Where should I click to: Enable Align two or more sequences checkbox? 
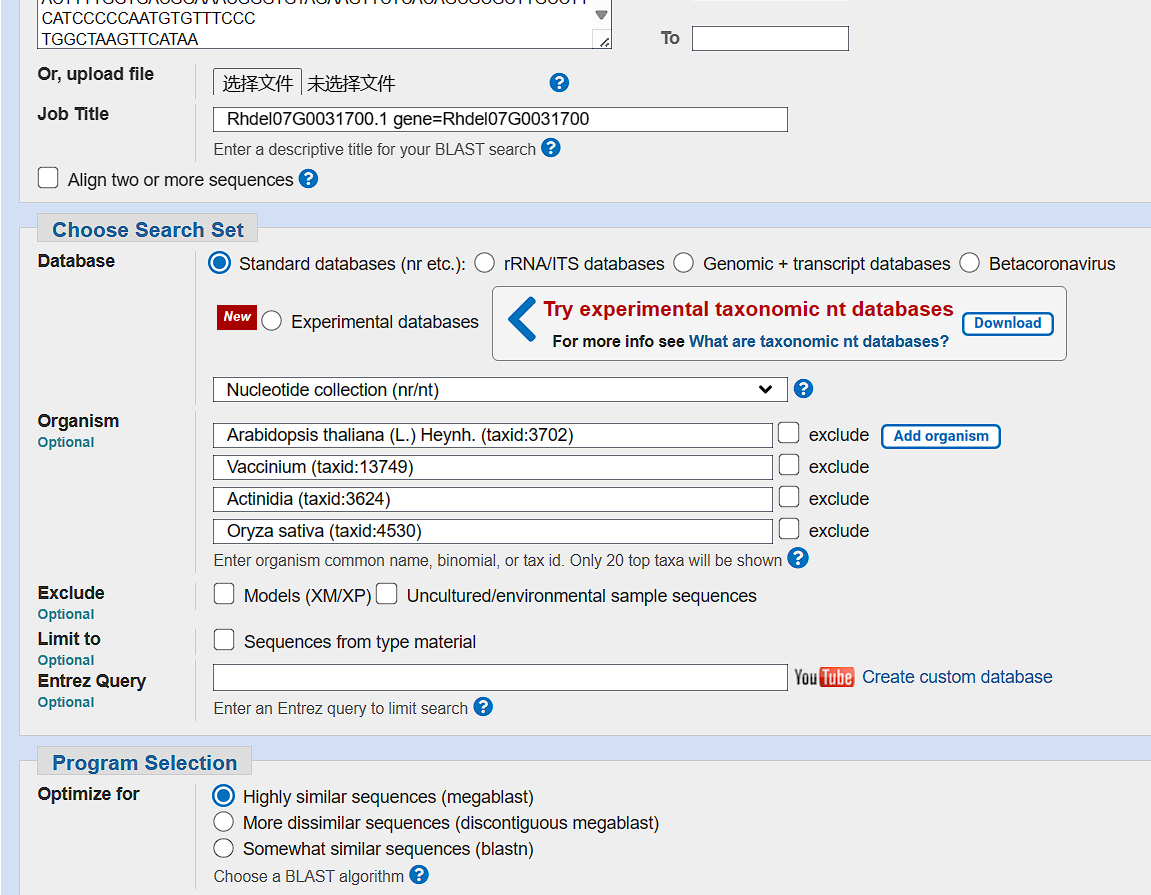tap(48, 178)
